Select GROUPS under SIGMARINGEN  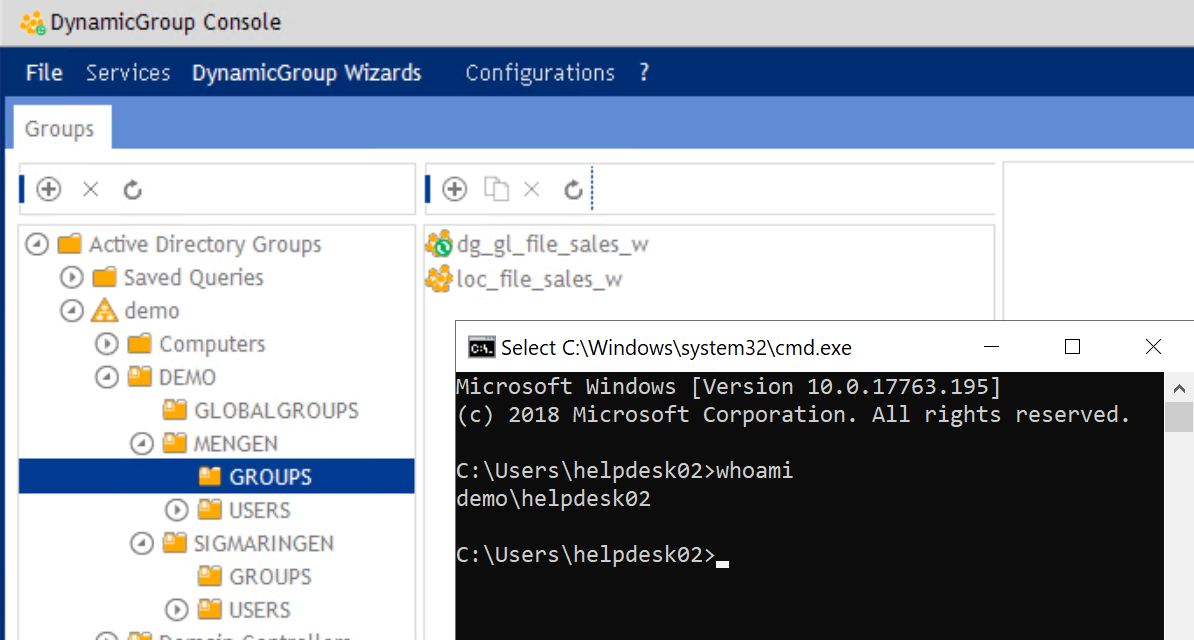point(270,577)
